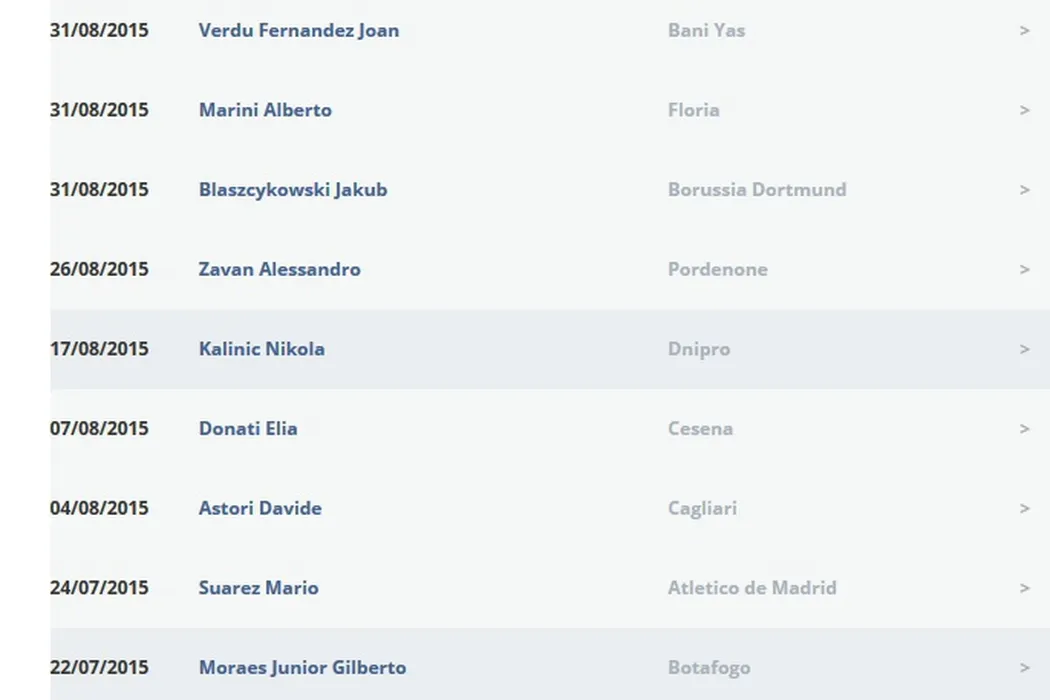Click the Borussia Dortmund club name

[x=756, y=190]
